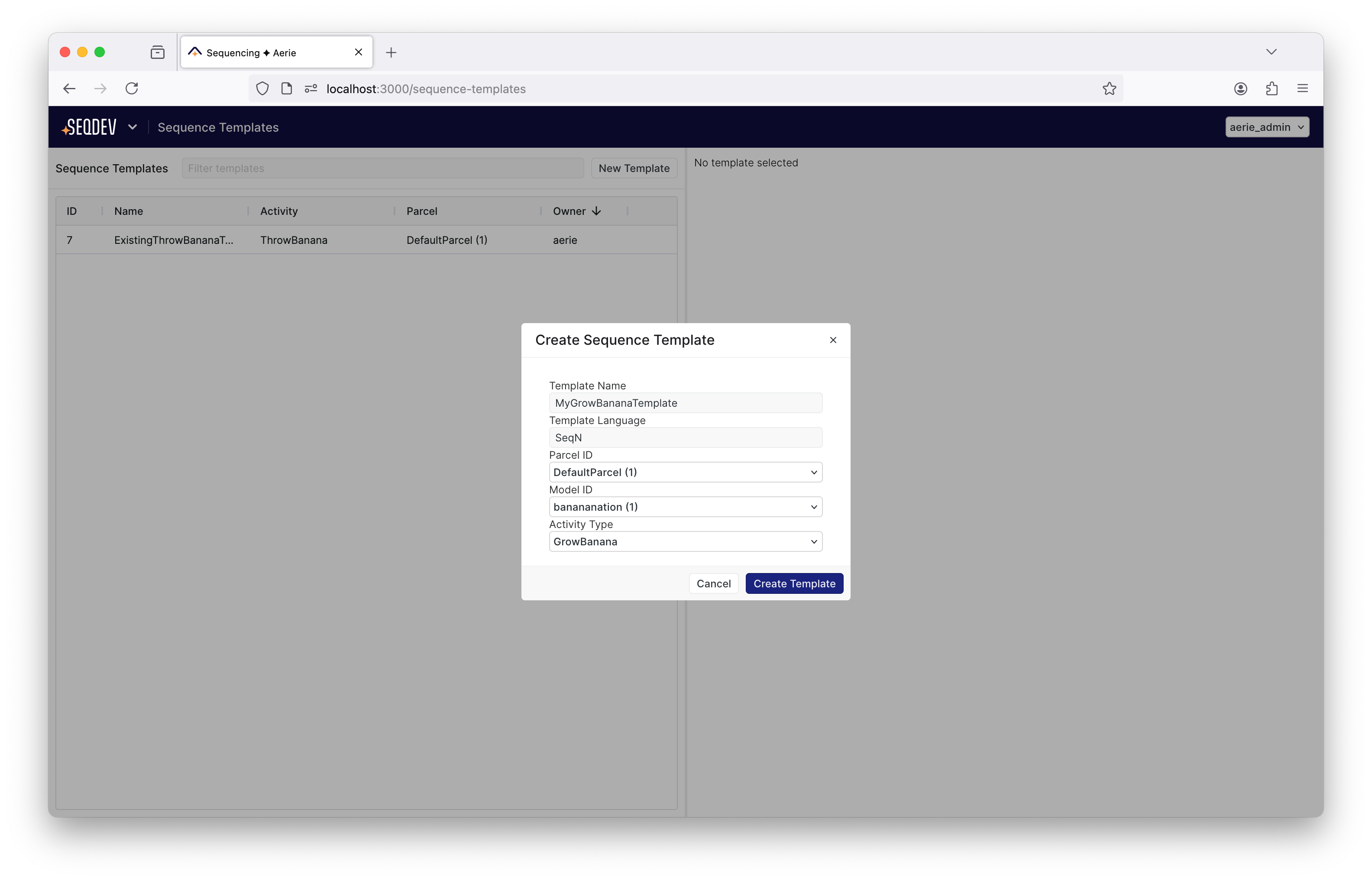Click the SEQDEV logo
Screen dimensions: 1372x881
pyautogui.click(x=89, y=126)
